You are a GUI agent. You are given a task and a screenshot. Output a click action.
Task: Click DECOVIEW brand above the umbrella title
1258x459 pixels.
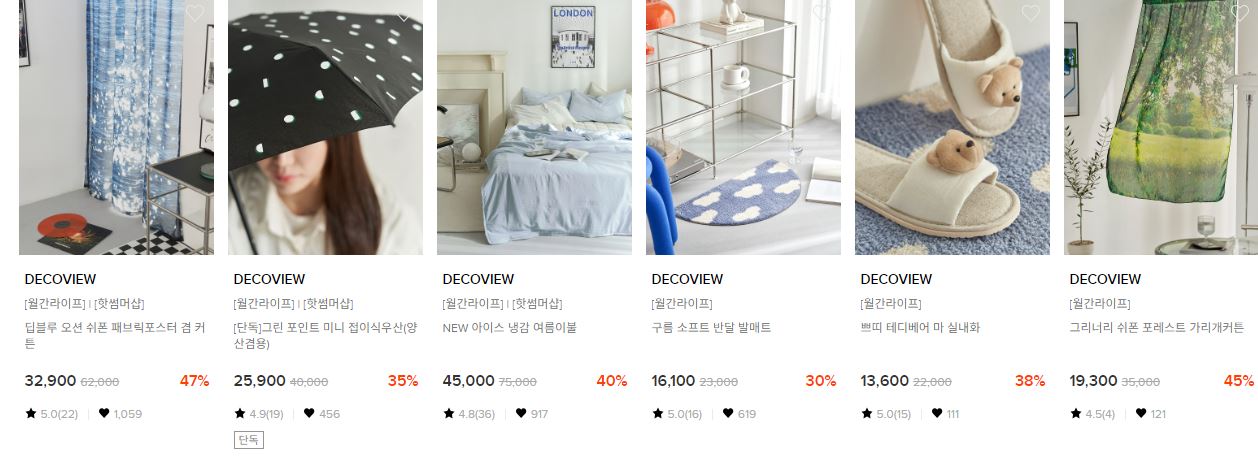pos(269,279)
